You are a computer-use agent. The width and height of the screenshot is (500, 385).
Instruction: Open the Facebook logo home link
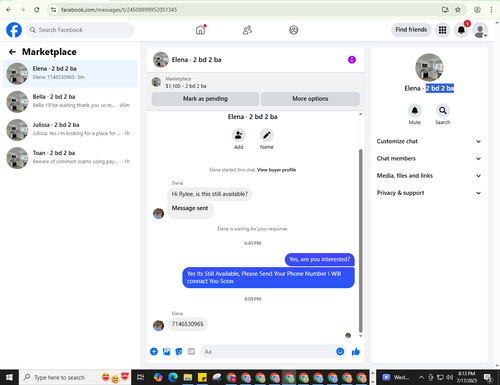pos(14,30)
